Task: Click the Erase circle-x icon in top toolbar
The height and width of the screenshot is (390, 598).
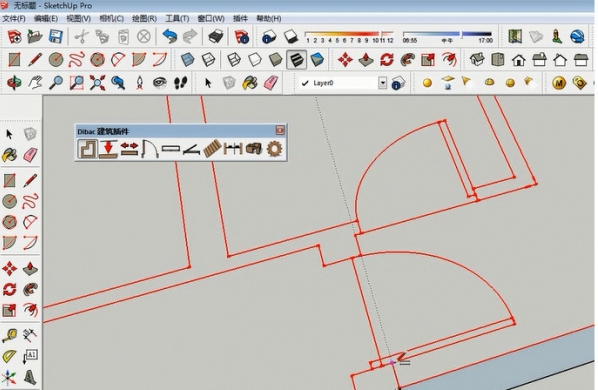Action: [144, 37]
